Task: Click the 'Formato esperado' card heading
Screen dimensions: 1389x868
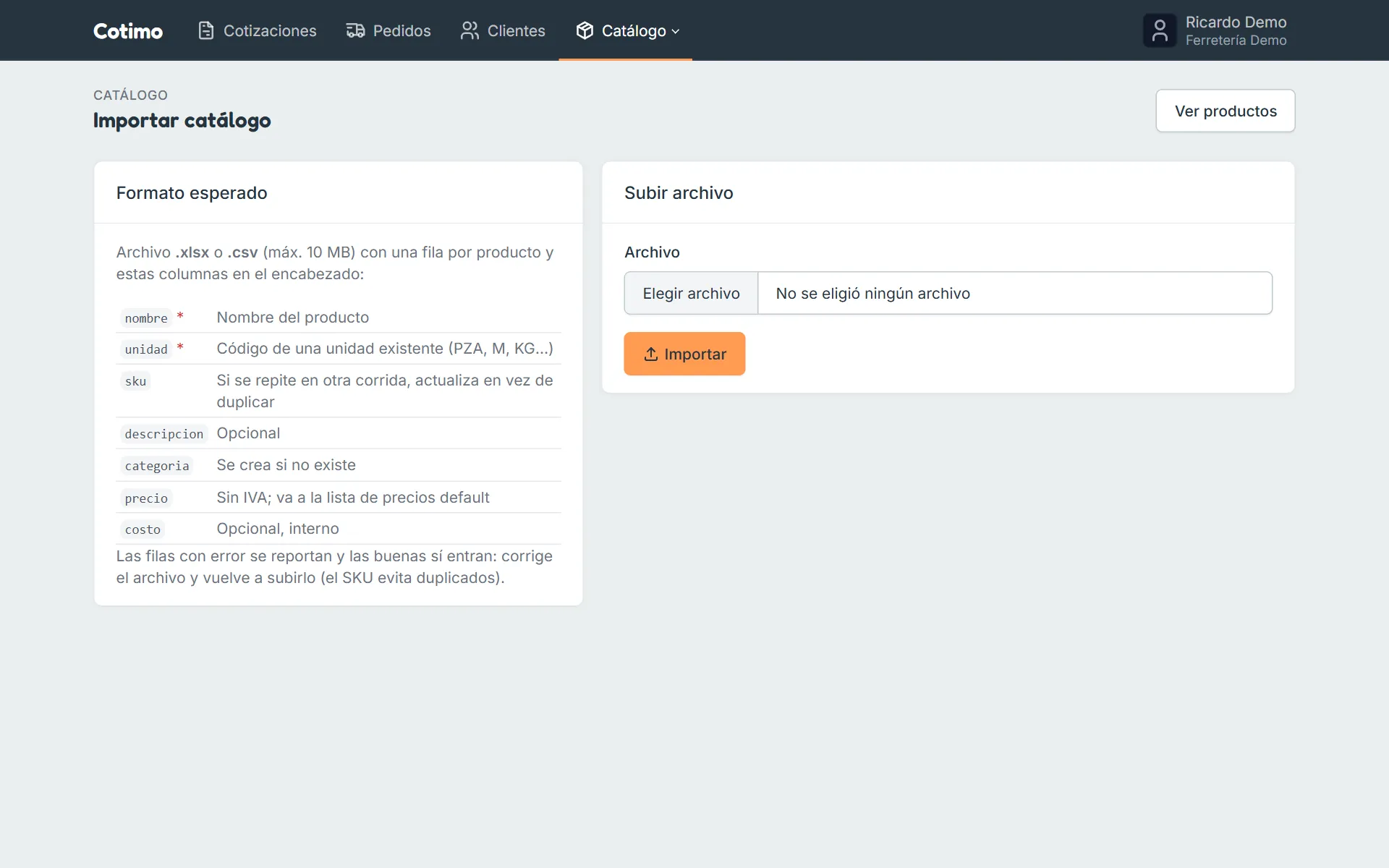Action: tap(192, 193)
